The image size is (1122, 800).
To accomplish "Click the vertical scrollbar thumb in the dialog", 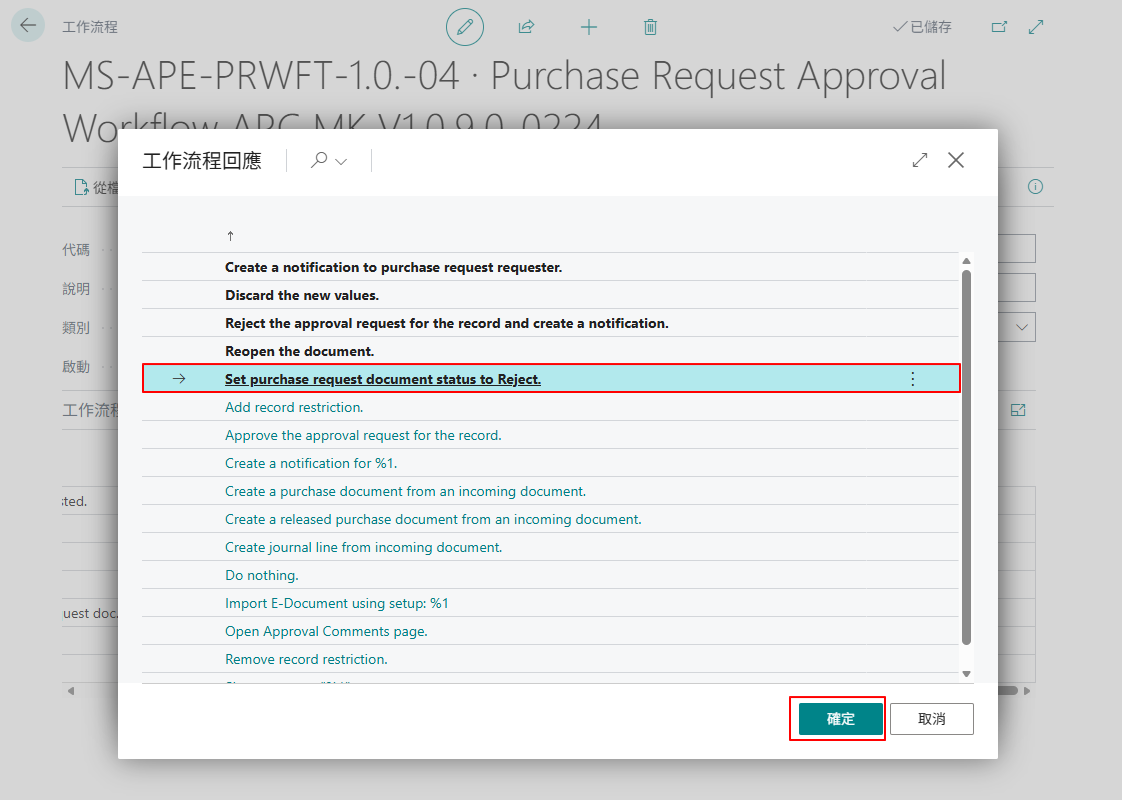I will (967, 457).
